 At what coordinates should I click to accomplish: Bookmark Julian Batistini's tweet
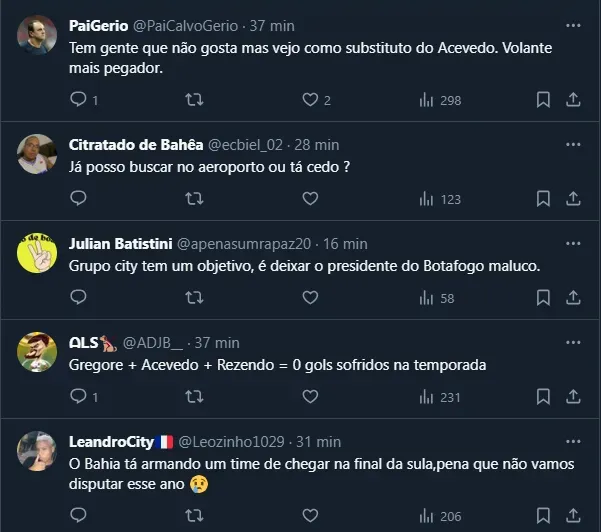coord(543,298)
